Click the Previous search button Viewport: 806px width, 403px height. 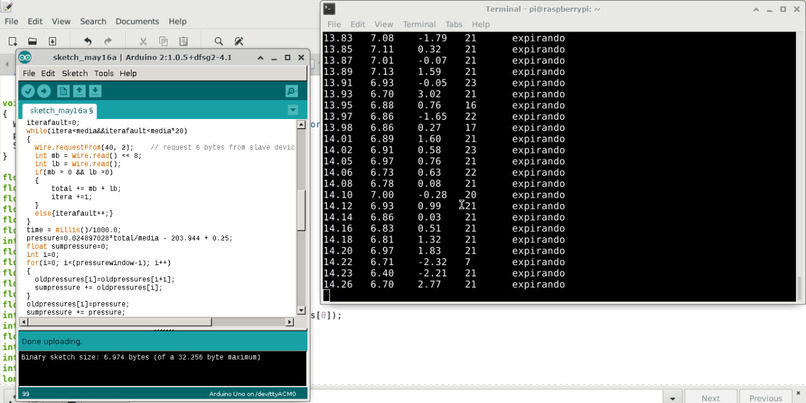click(765, 398)
